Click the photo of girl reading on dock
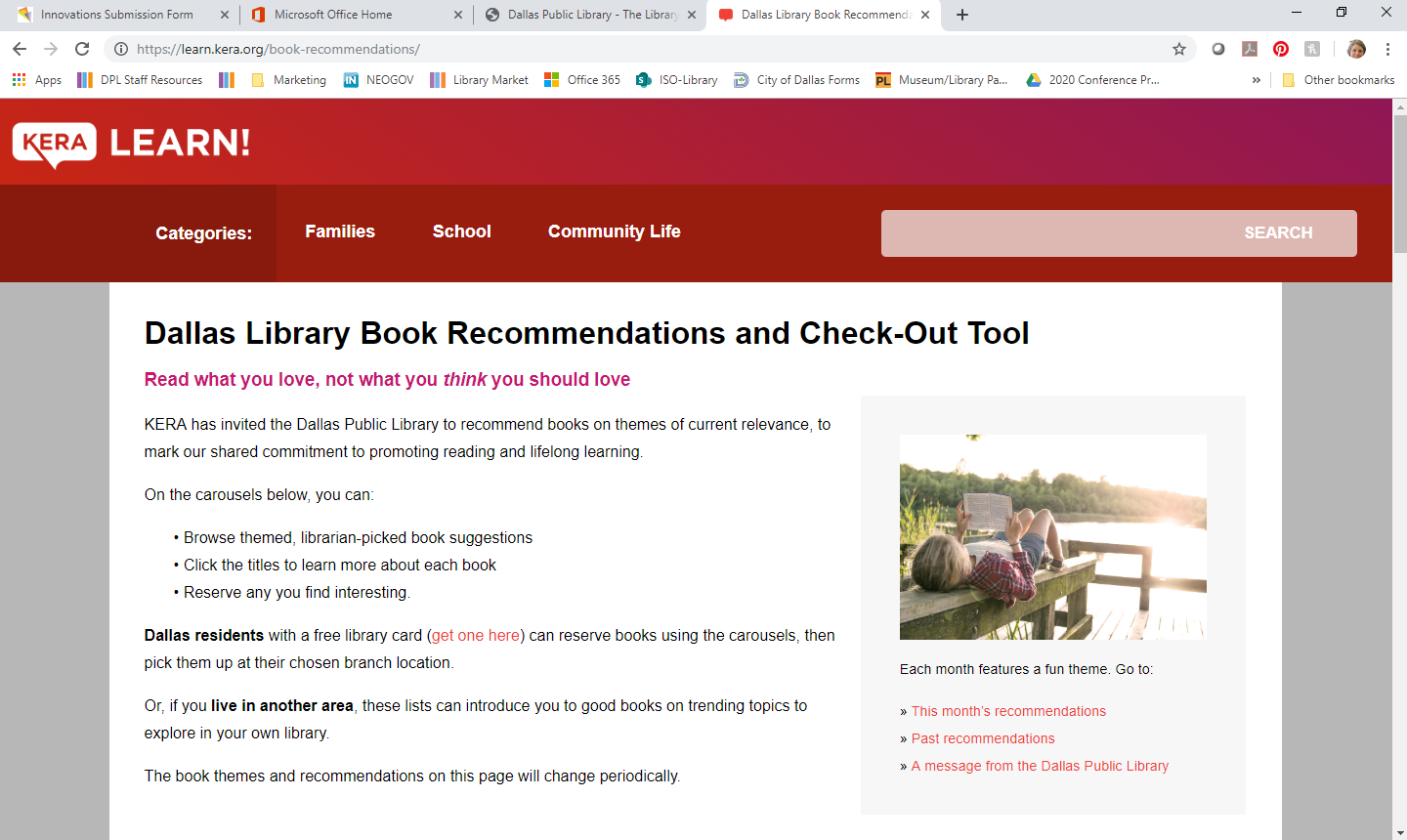Viewport: 1407px width, 840px height. point(1053,537)
